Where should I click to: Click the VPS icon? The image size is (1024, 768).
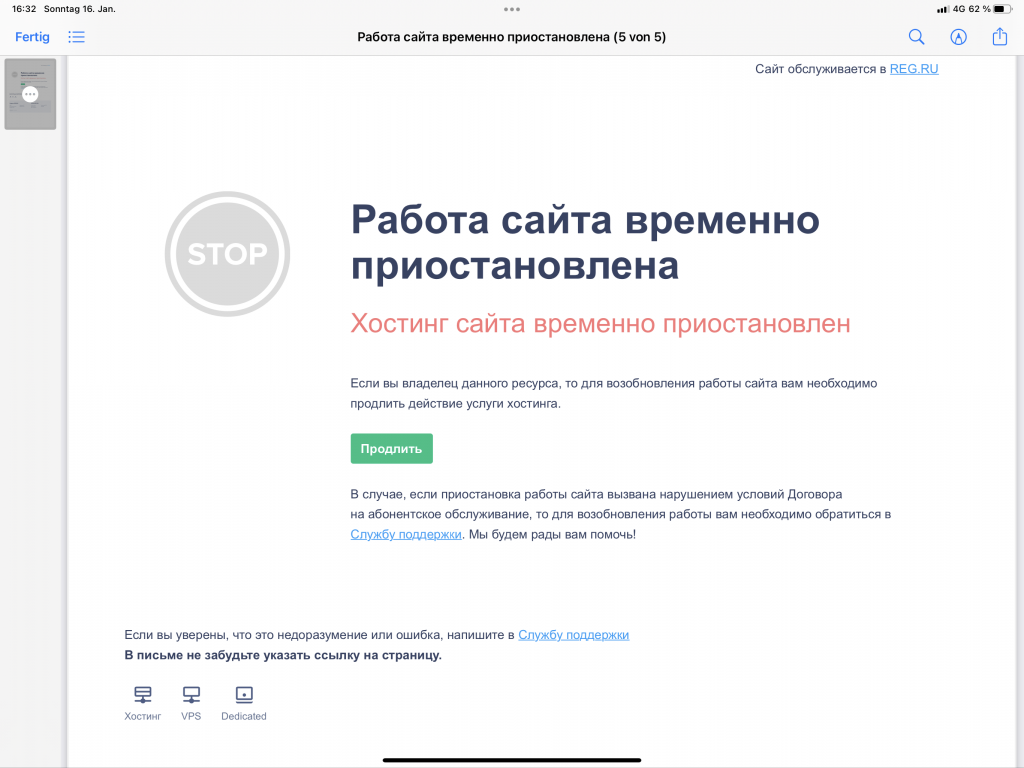pos(191,694)
